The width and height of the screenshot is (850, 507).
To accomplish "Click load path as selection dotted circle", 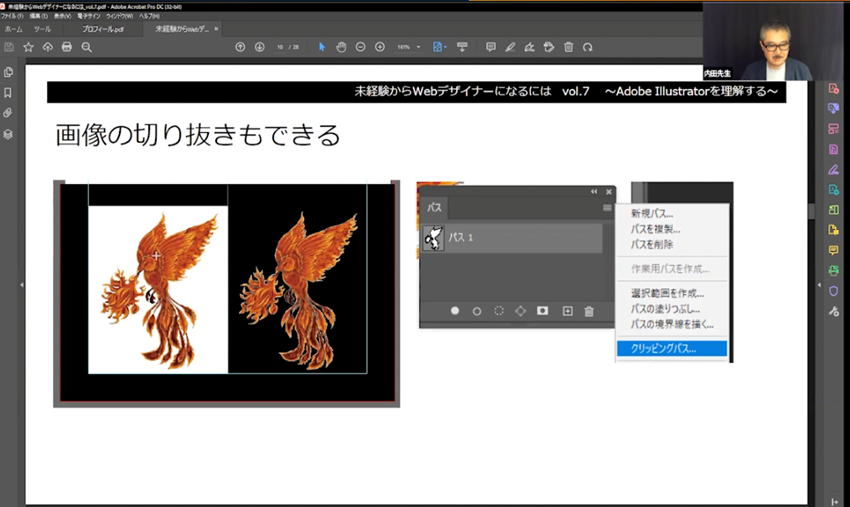I will [499, 311].
